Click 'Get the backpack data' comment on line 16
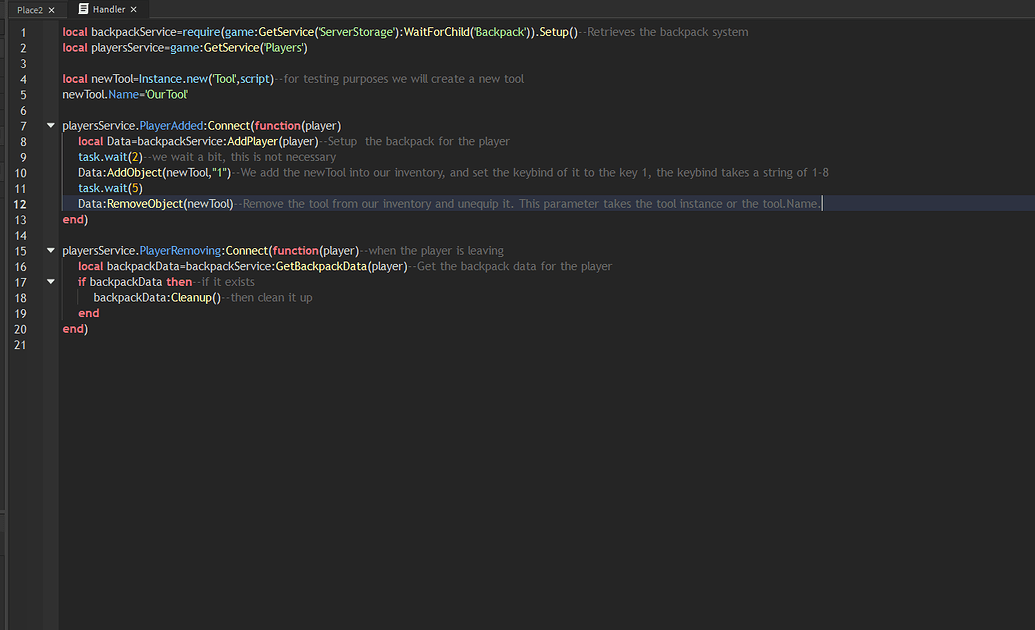1035x630 pixels. click(x=477, y=266)
